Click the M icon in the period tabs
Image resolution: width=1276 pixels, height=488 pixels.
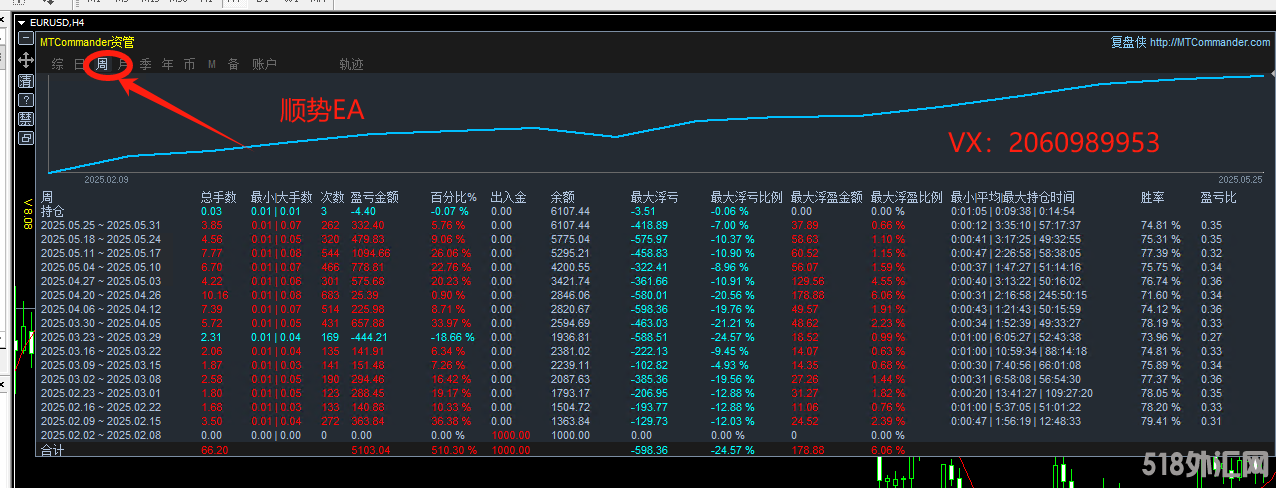point(212,65)
